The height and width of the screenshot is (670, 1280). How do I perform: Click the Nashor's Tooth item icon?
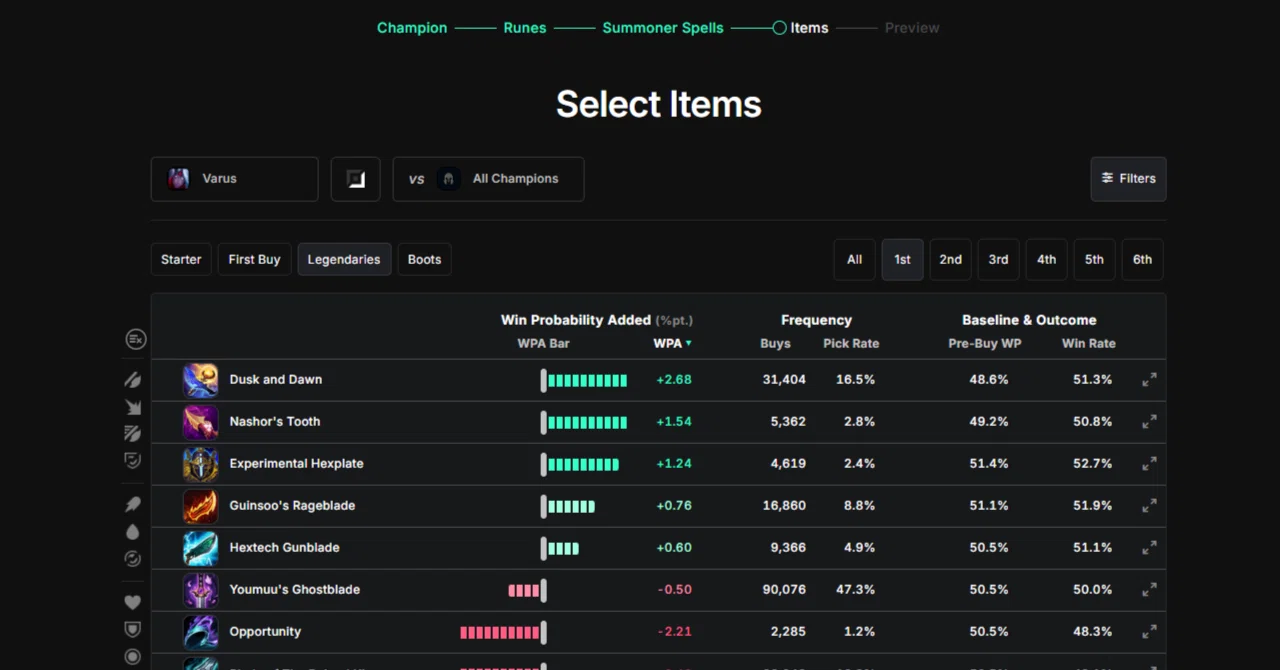[200, 422]
